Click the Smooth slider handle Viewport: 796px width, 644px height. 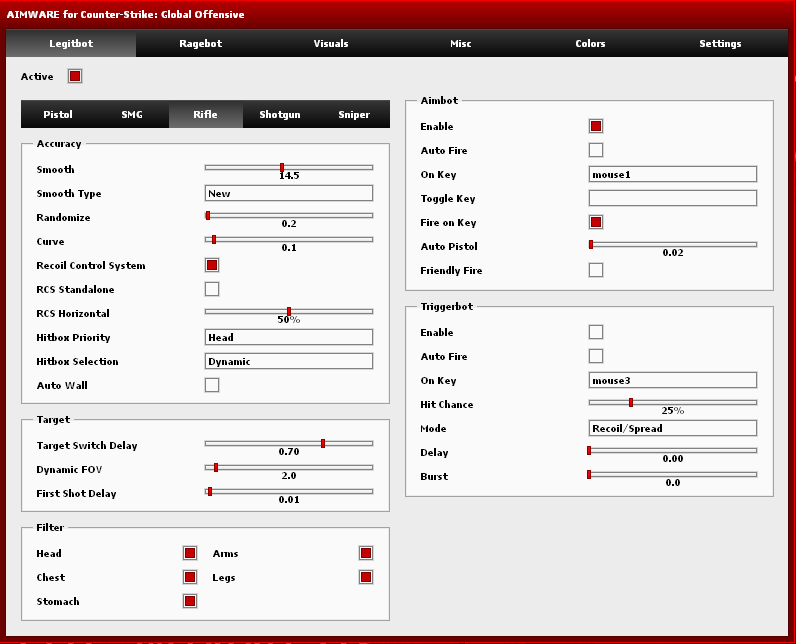282,168
